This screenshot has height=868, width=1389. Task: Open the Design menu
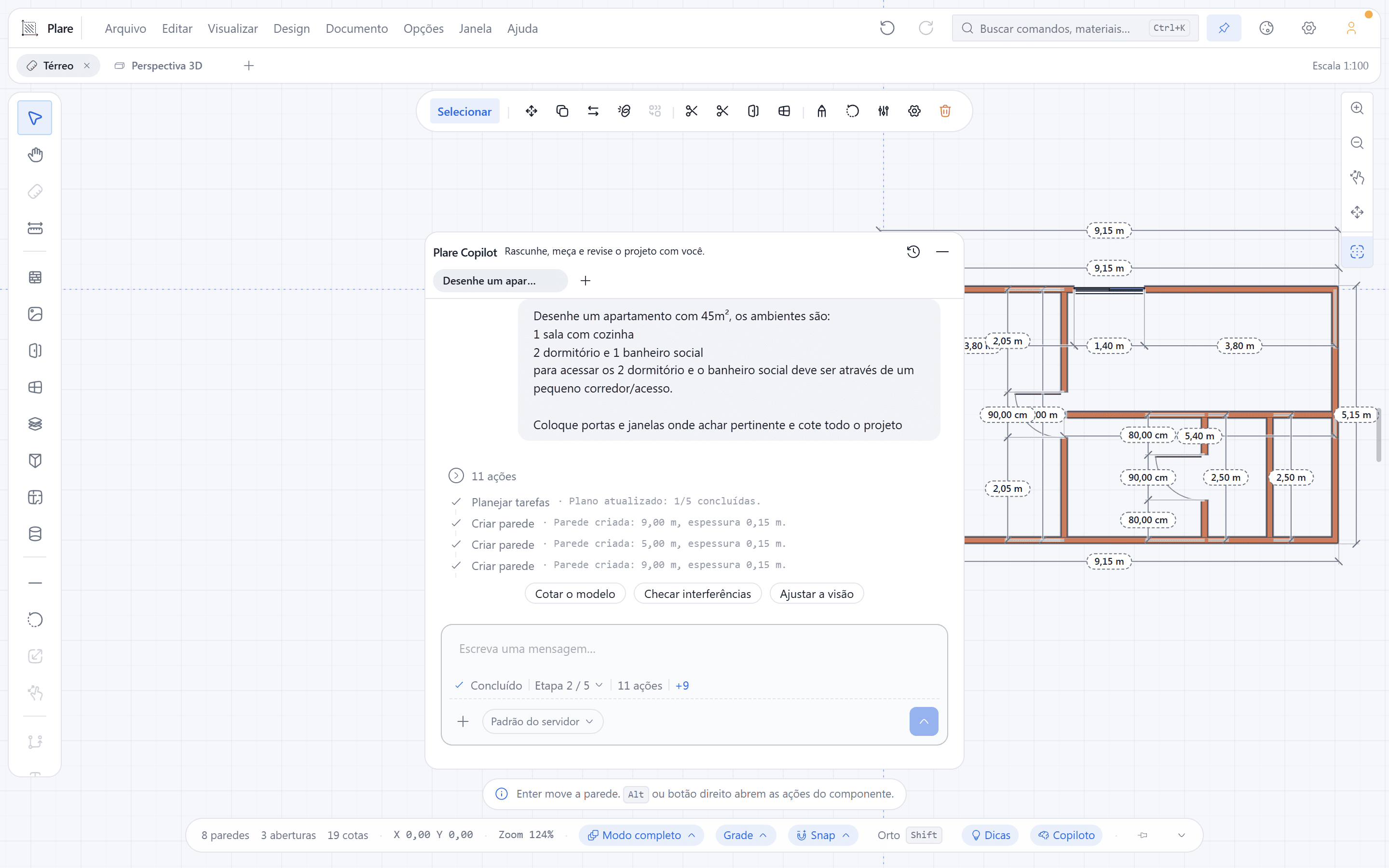click(x=292, y=28)
